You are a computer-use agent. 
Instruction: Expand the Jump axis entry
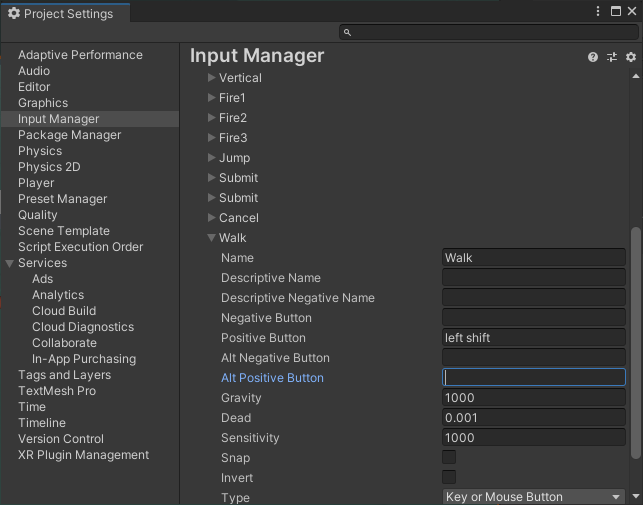tap(212, 158)
